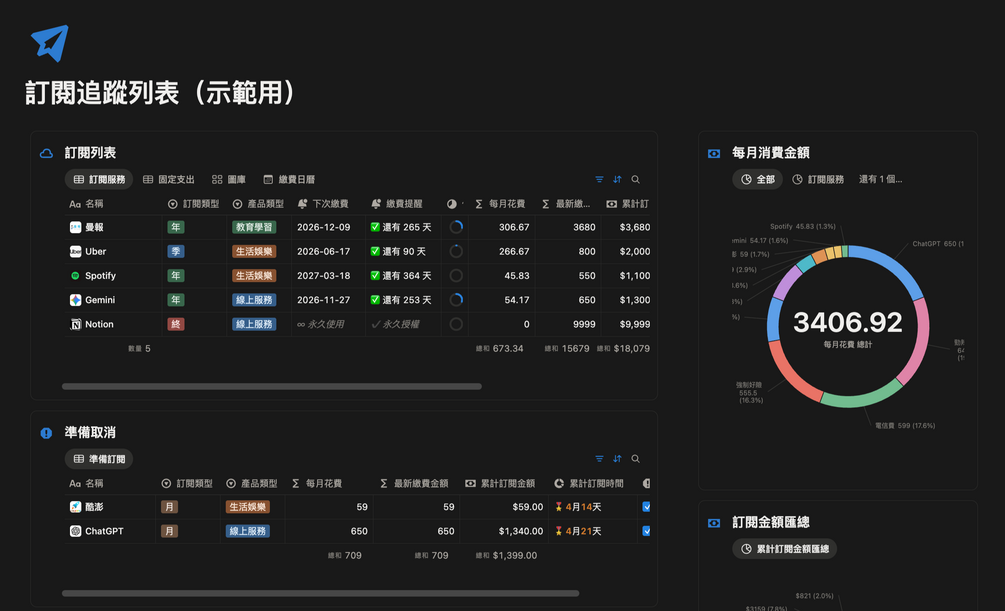Click progress ring in Notion row
The image size is (1005, 611).
tap(456, 324)
